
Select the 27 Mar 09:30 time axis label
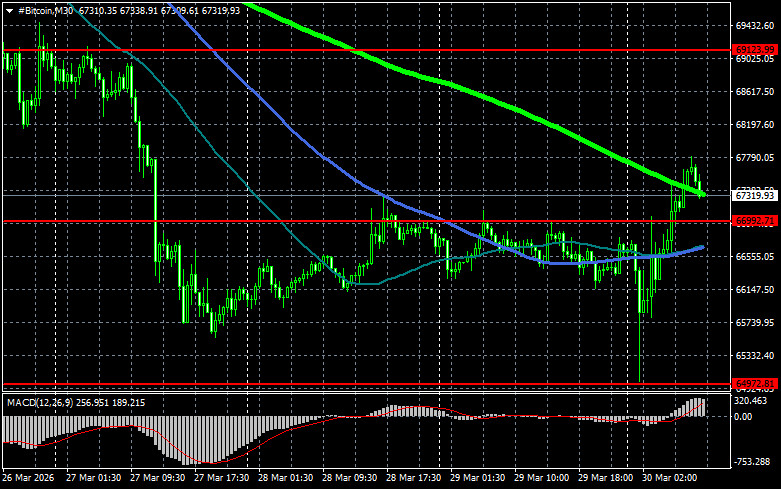(158, 478)
